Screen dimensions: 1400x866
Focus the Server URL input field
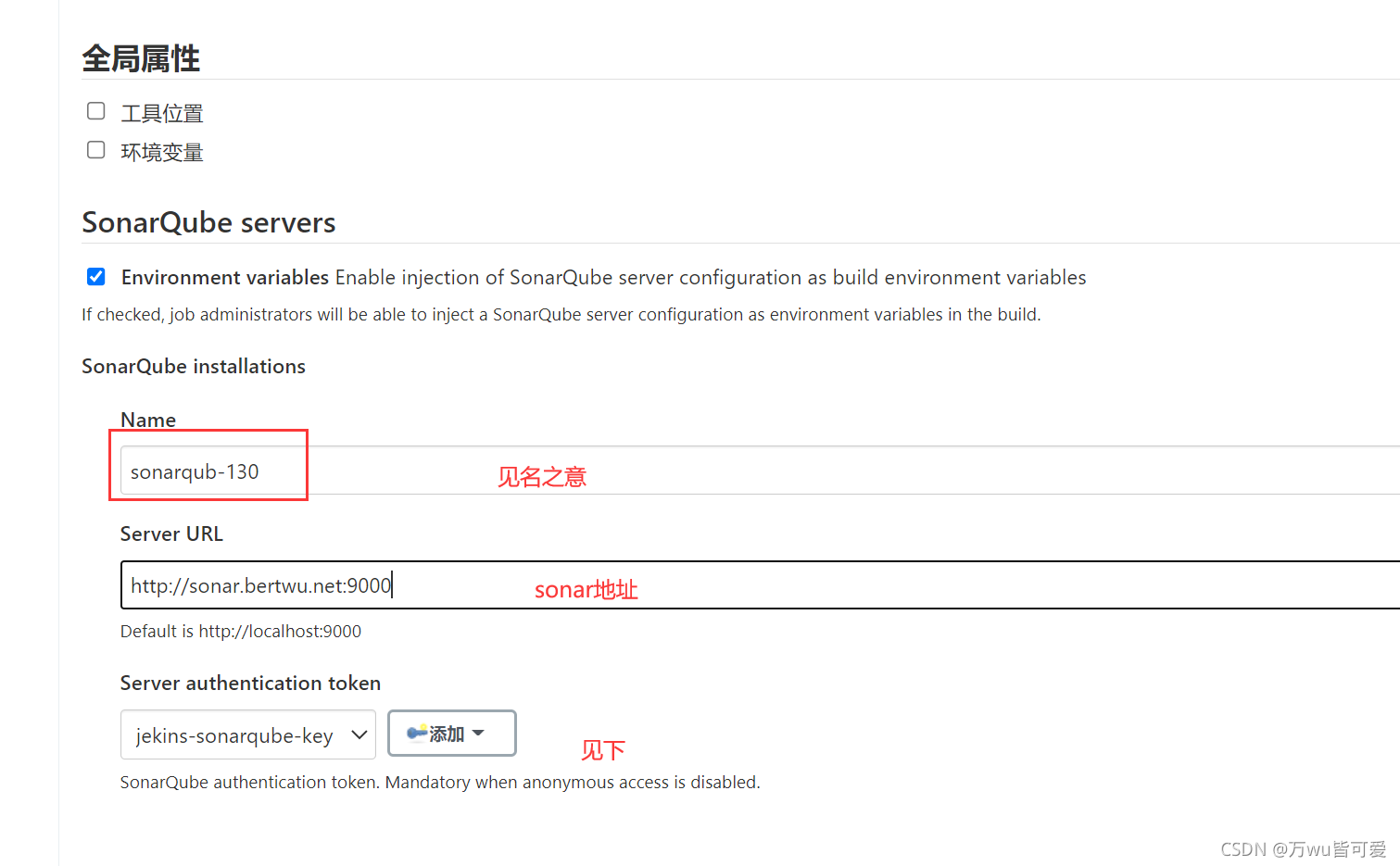(760, 584)
